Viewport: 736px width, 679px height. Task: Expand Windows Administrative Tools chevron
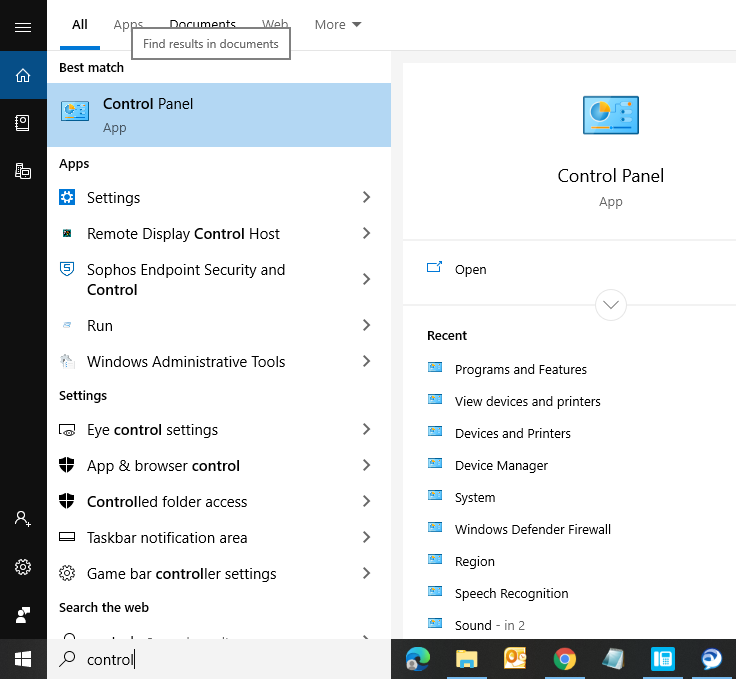(x=367, y=361)
